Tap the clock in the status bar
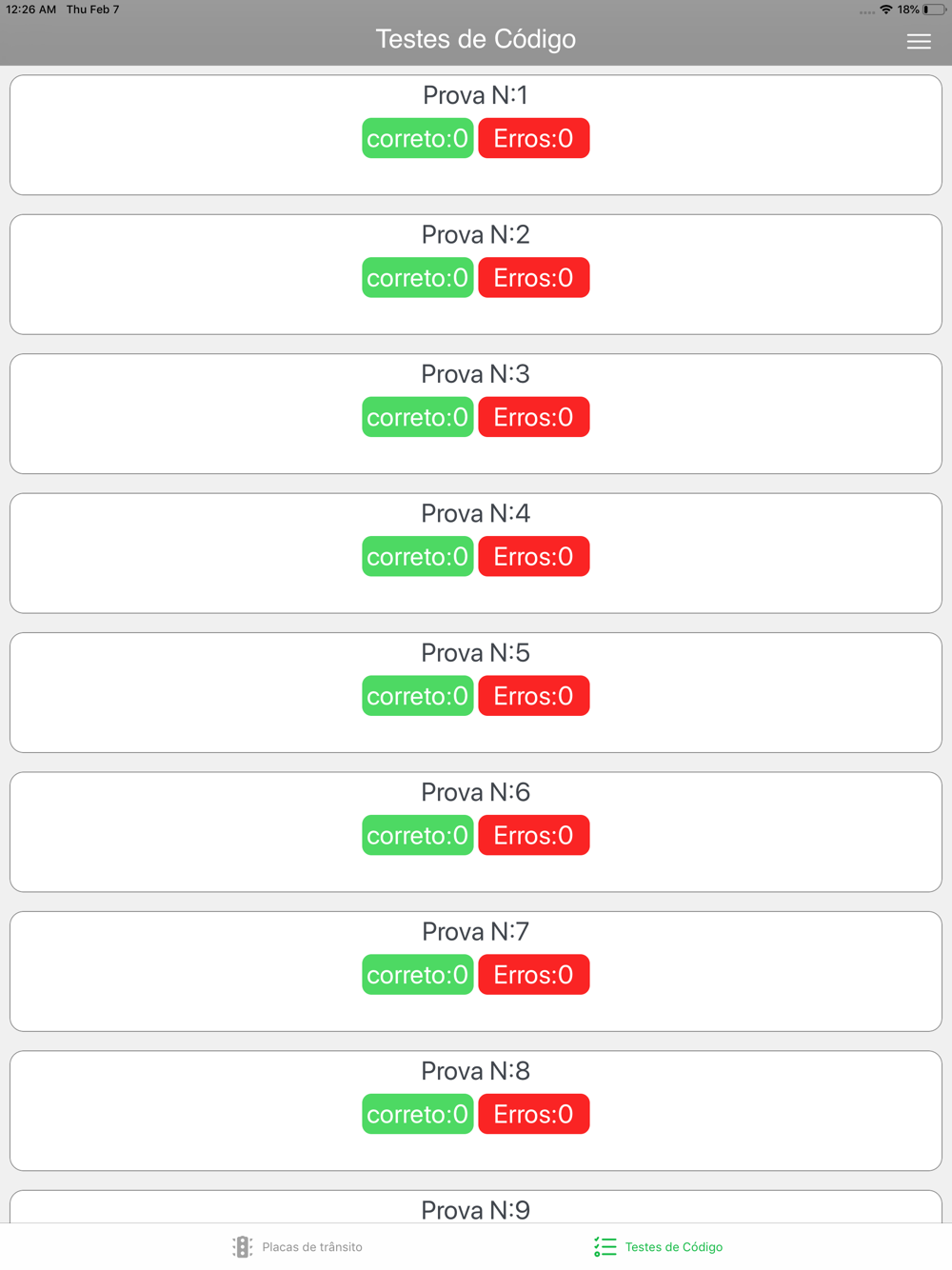Viewport: 952px width, 1270px height. 31,10
